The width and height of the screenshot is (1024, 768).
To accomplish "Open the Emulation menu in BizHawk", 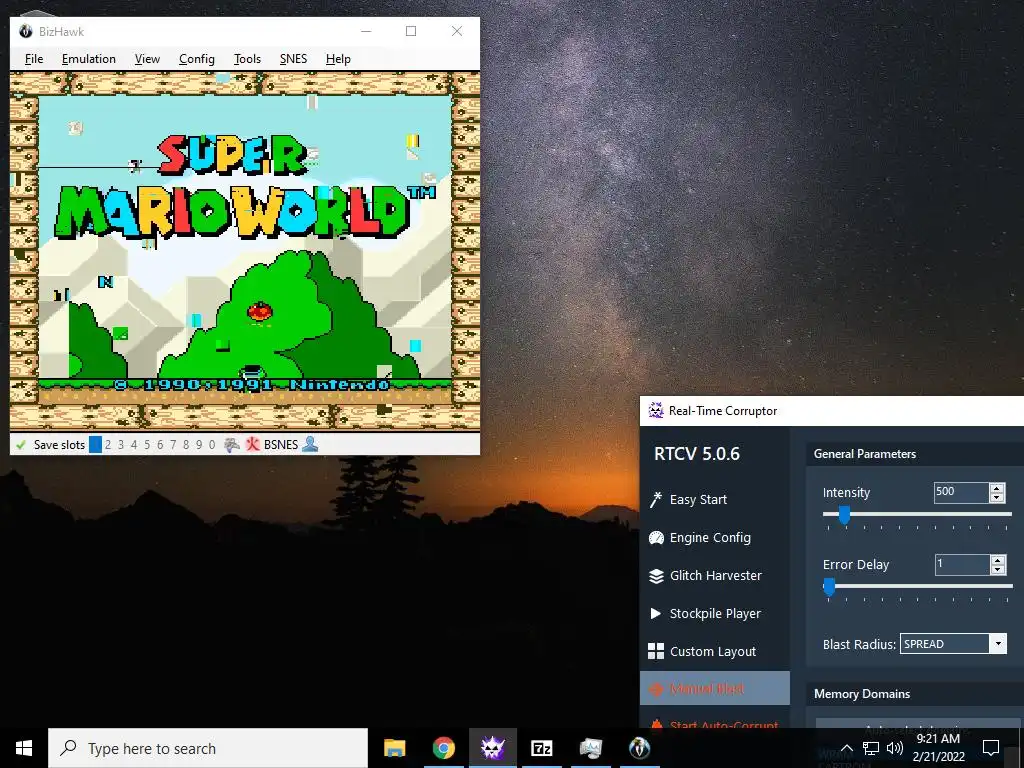I will 89,59.
